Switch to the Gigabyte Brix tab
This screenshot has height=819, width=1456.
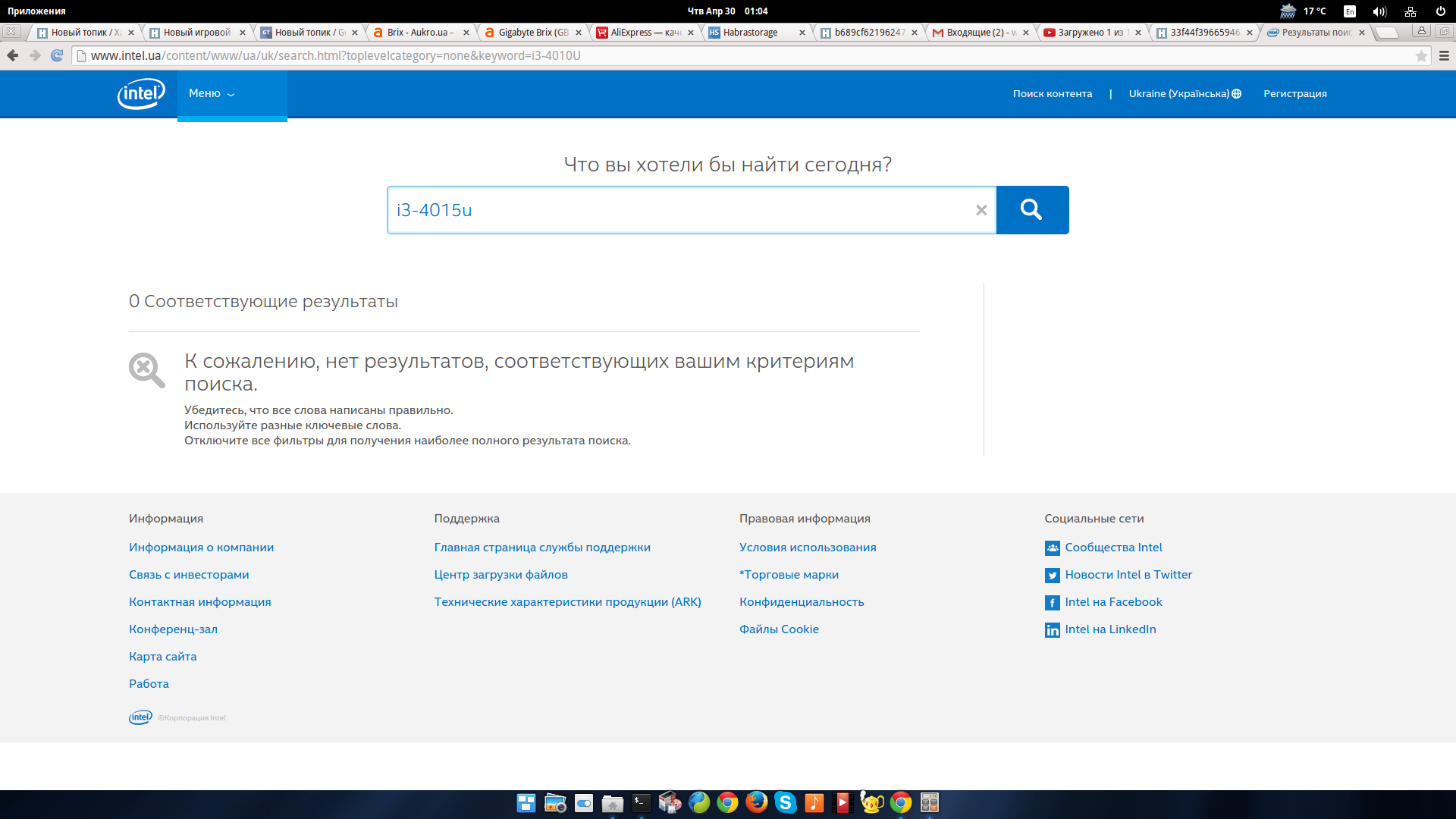click(533, 33)
